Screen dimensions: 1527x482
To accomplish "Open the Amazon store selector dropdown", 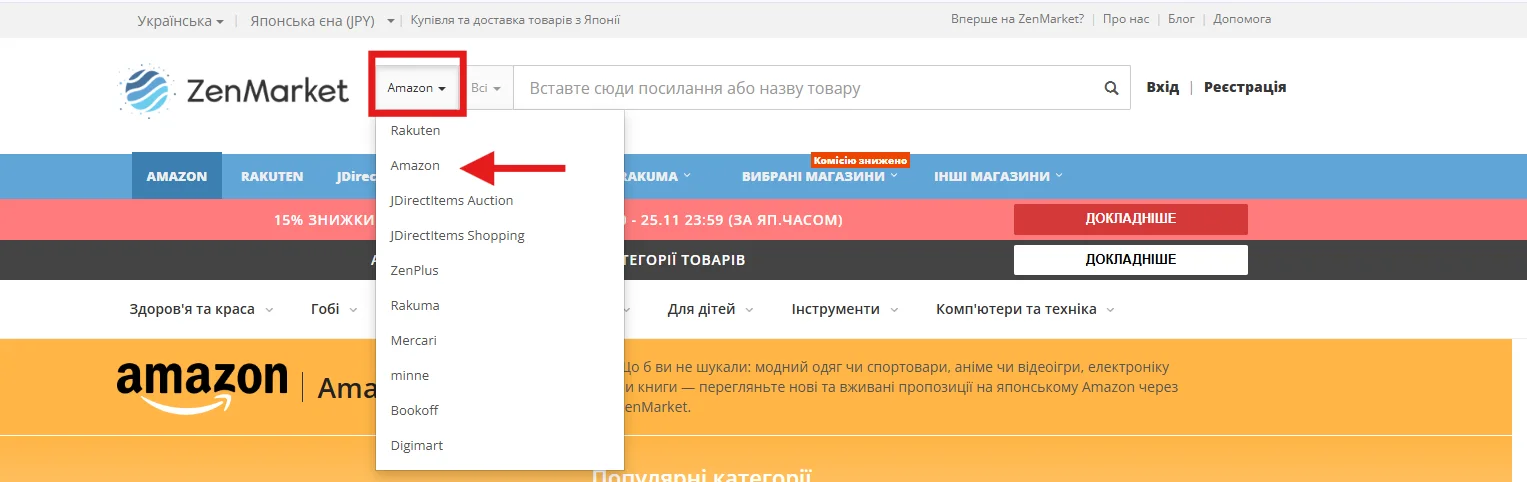I will [417, 88].
